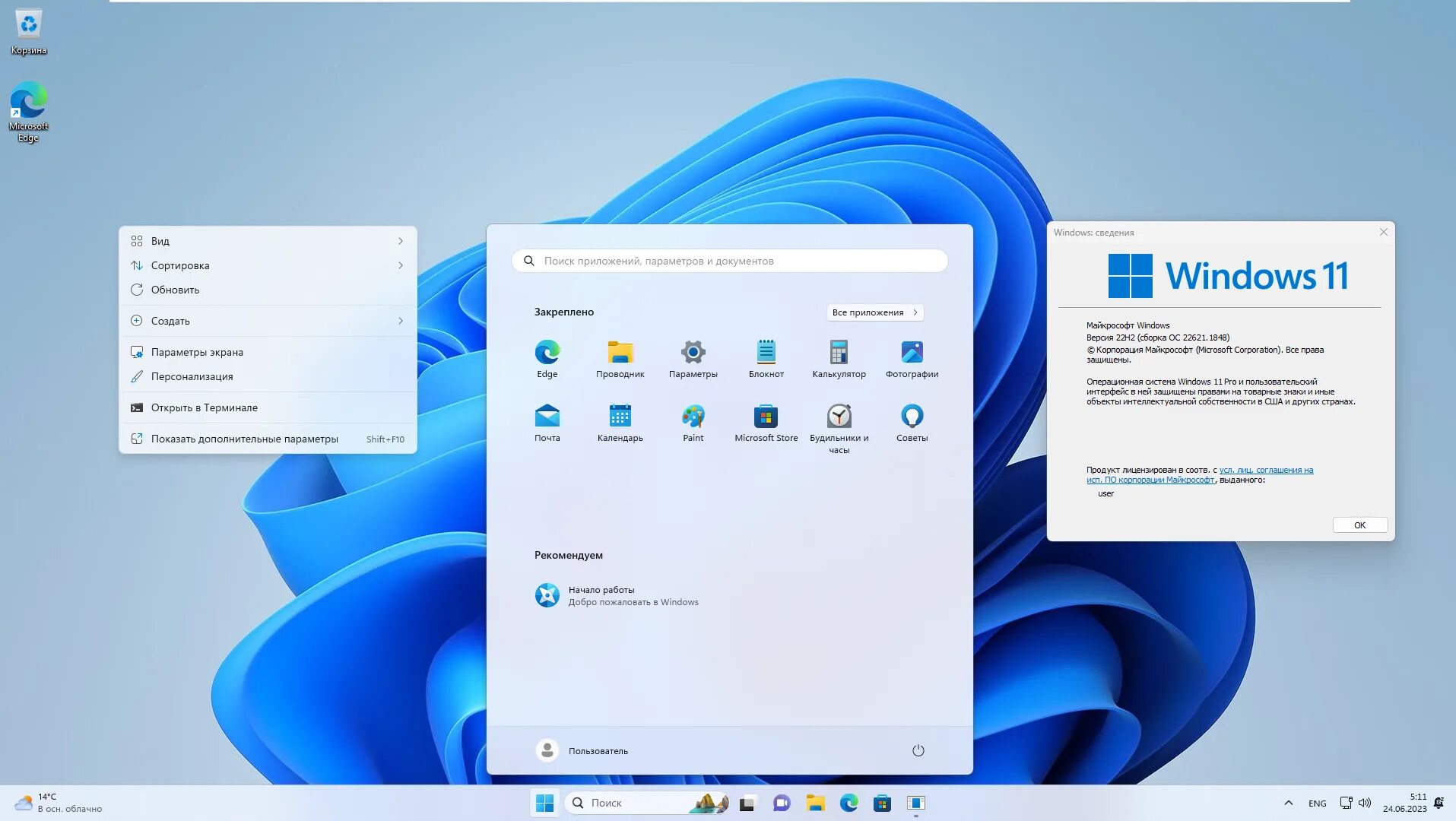
Task: Launch the Параметры settings app
Action: point(693,359)
